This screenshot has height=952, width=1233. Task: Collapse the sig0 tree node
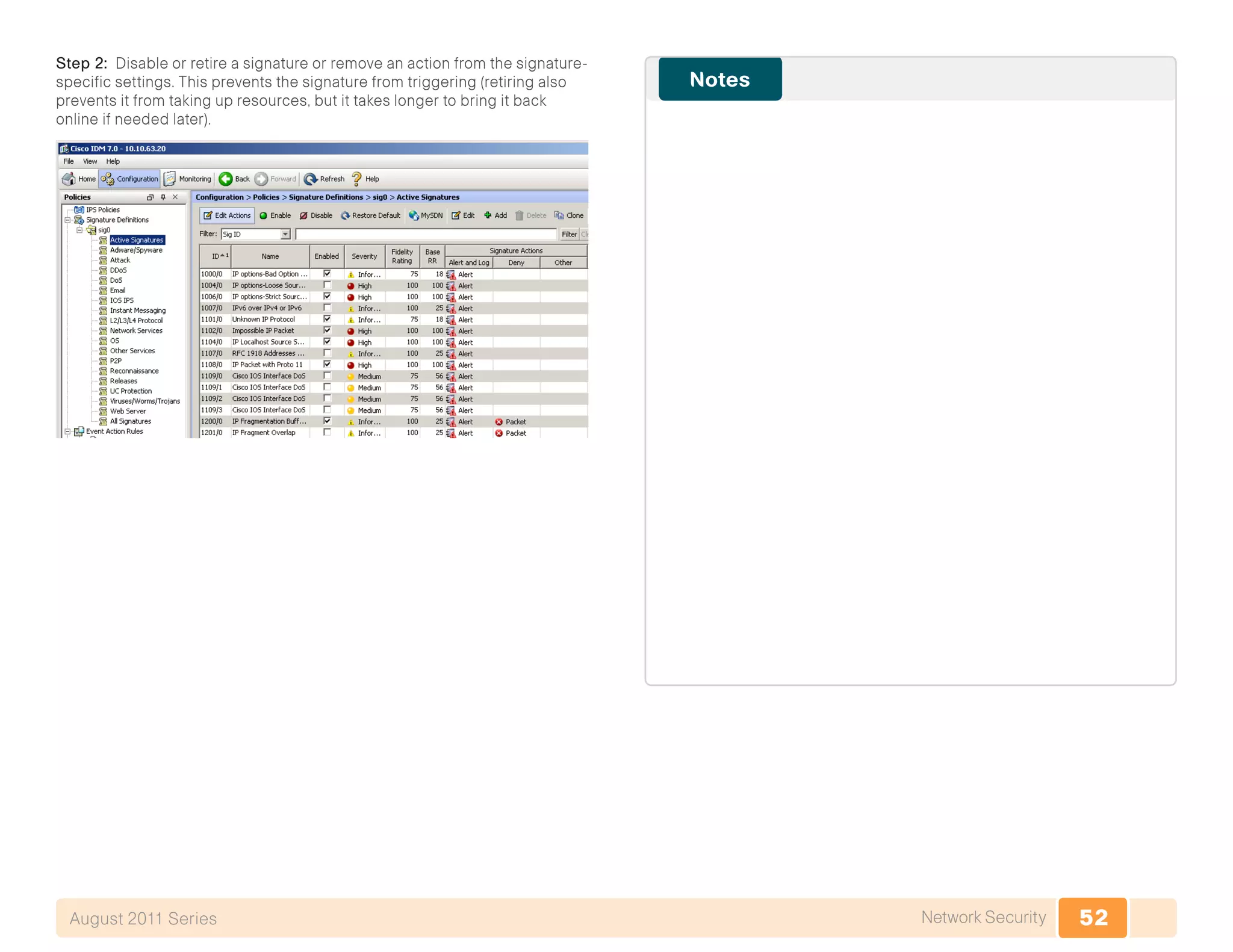pyautogui.click(x=79, y=230)
